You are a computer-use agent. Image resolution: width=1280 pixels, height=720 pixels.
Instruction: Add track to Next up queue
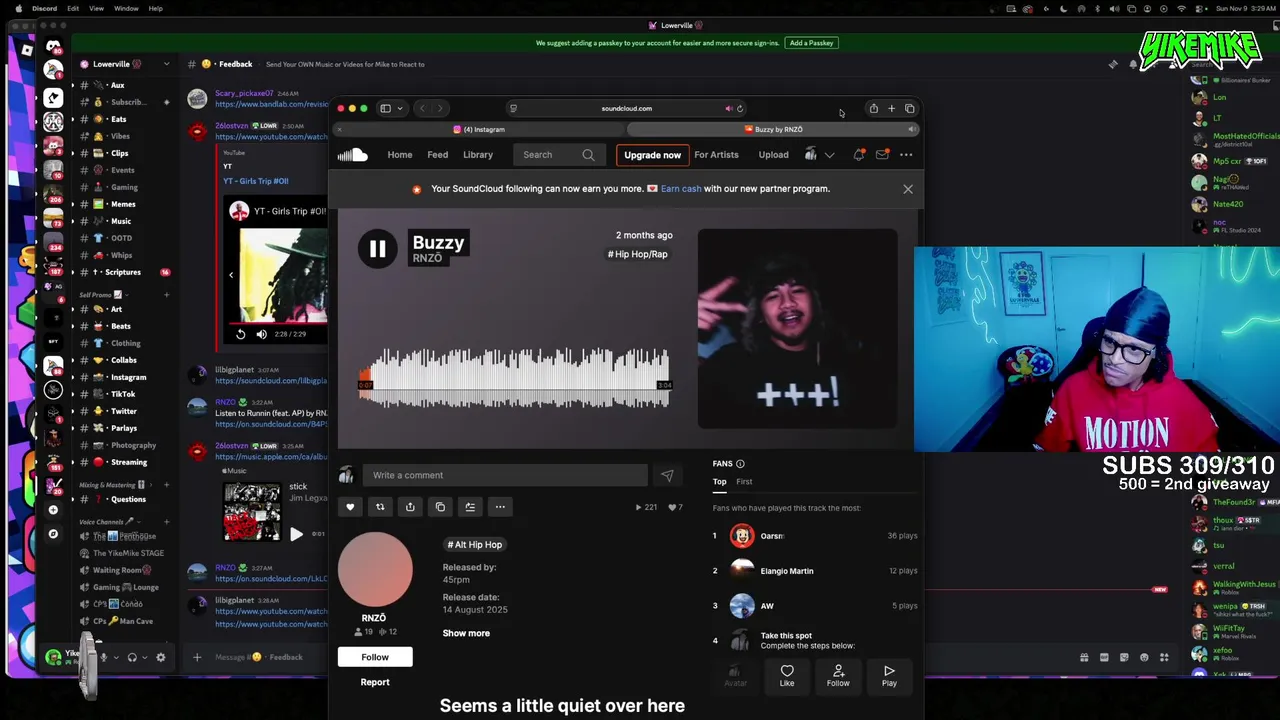click(x=470, y=507)
